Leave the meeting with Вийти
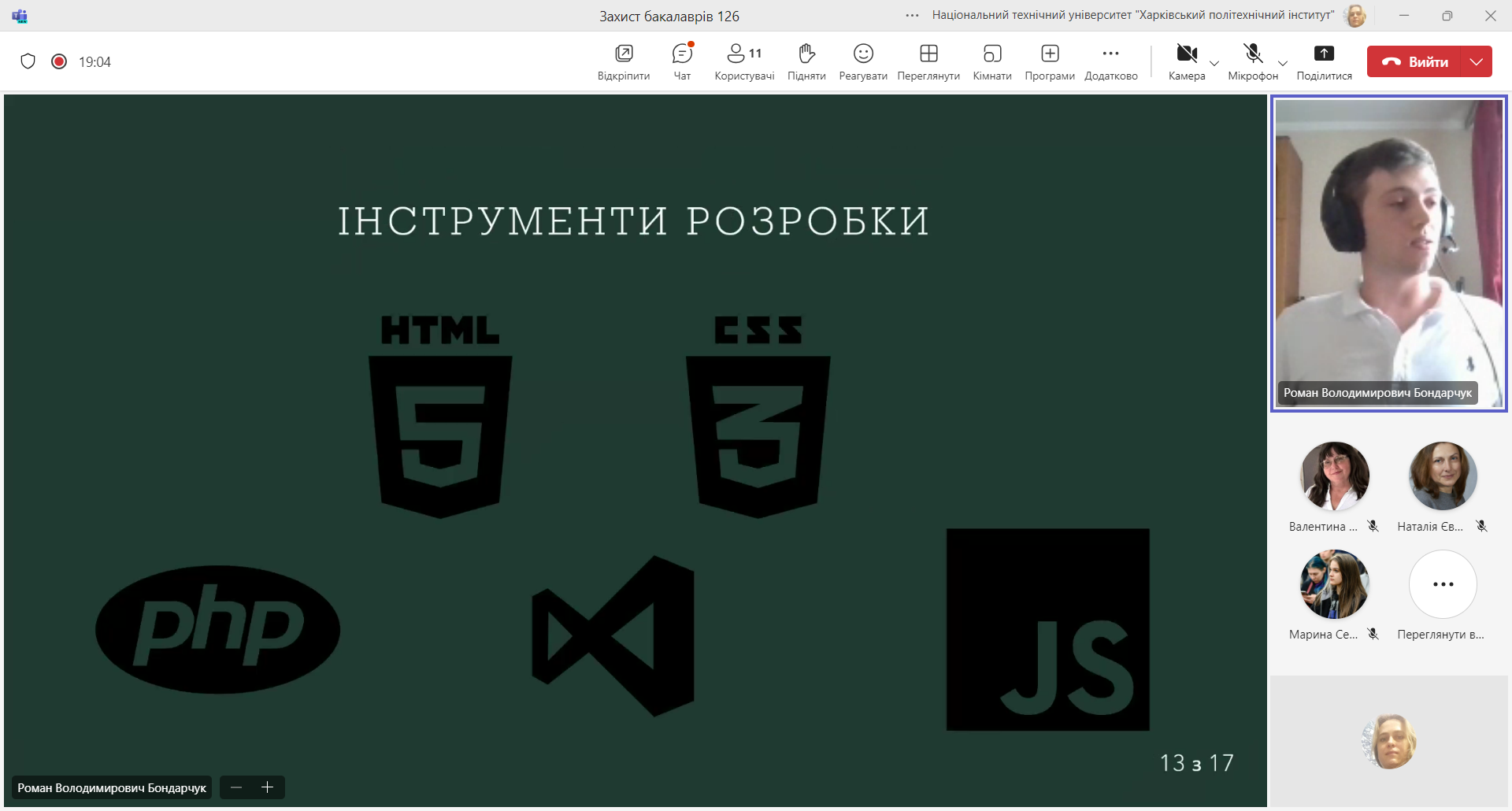The width and height of the screenshot is (1512, 811). point(1415,61)
